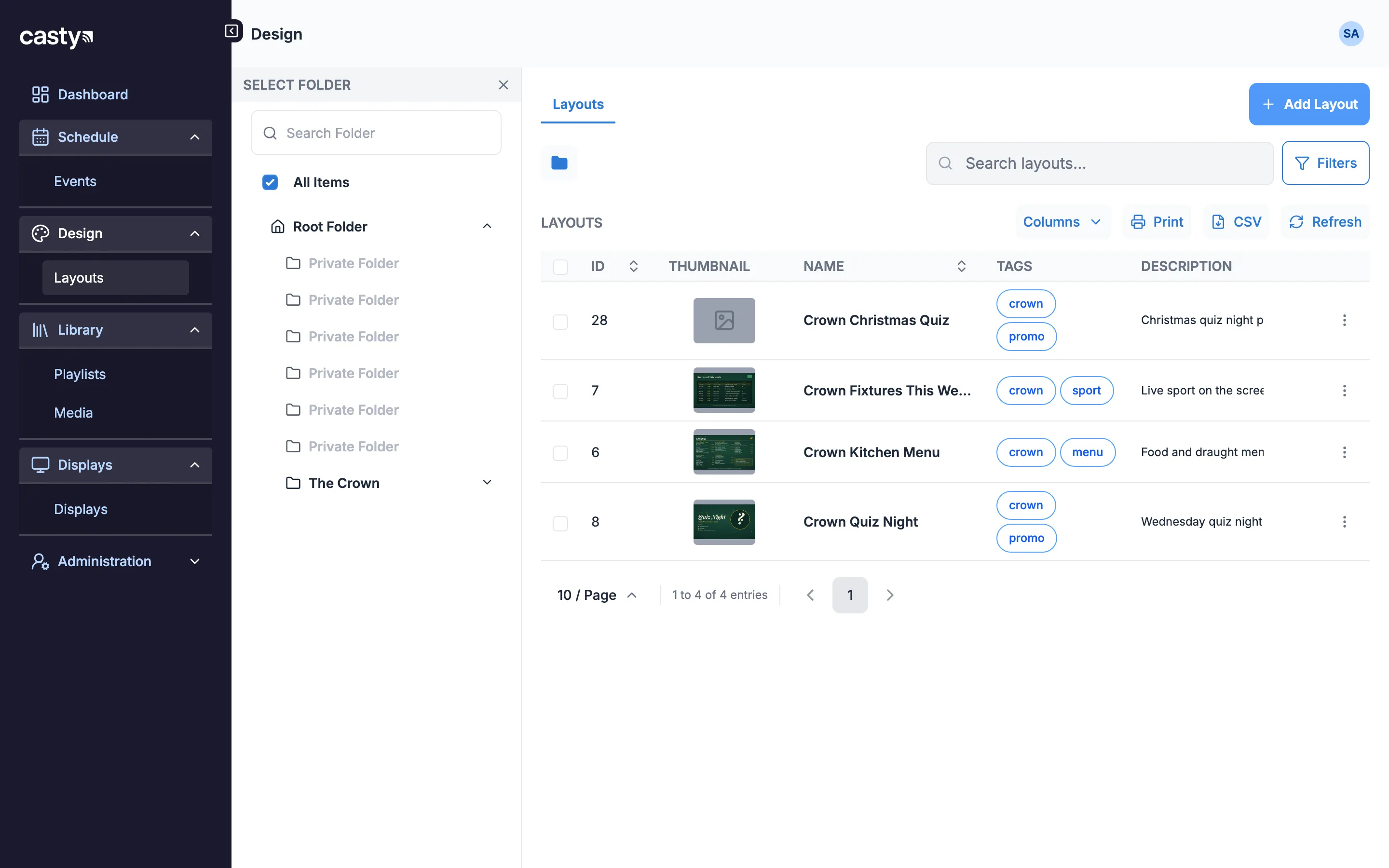Check the row checkbox for ID 7
This screenshot has width=1389, height=868.
(560, 392)
